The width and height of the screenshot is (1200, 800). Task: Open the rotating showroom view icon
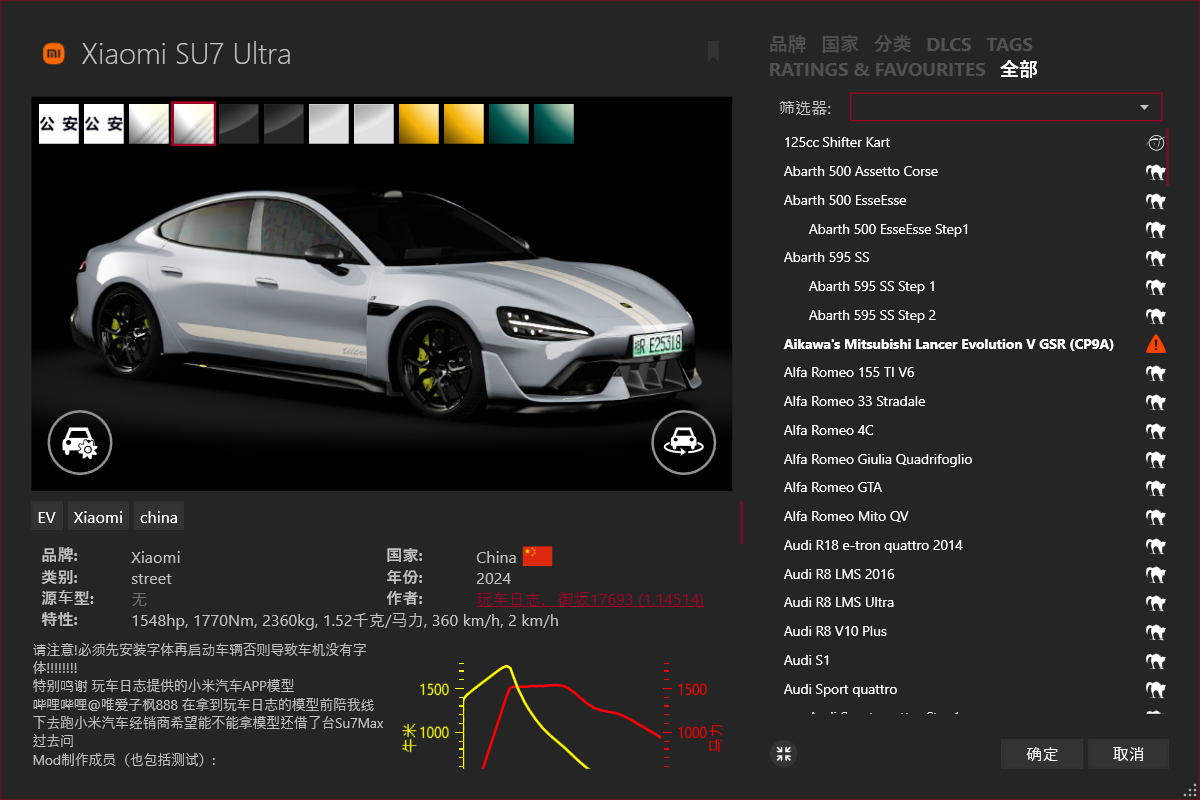coord(683,442)
